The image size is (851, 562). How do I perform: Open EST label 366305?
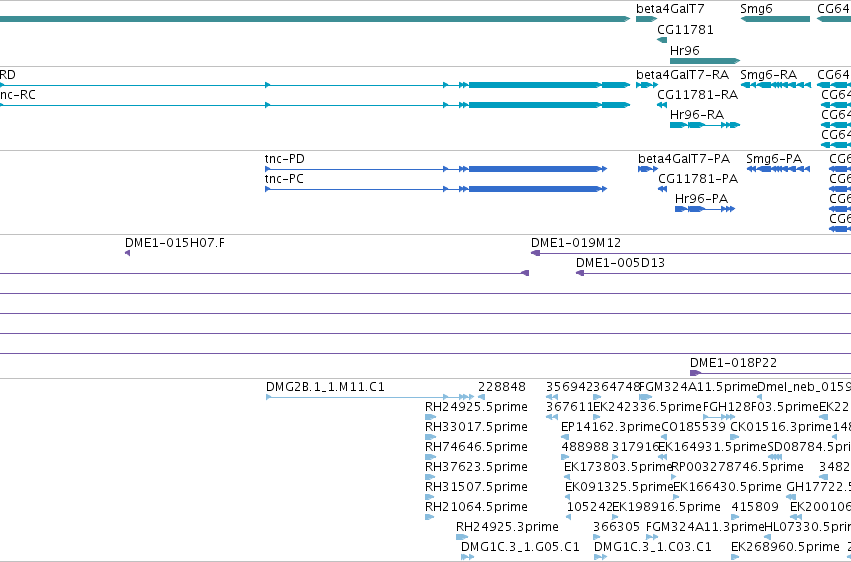pyautogui.click(x=617, y=528)
